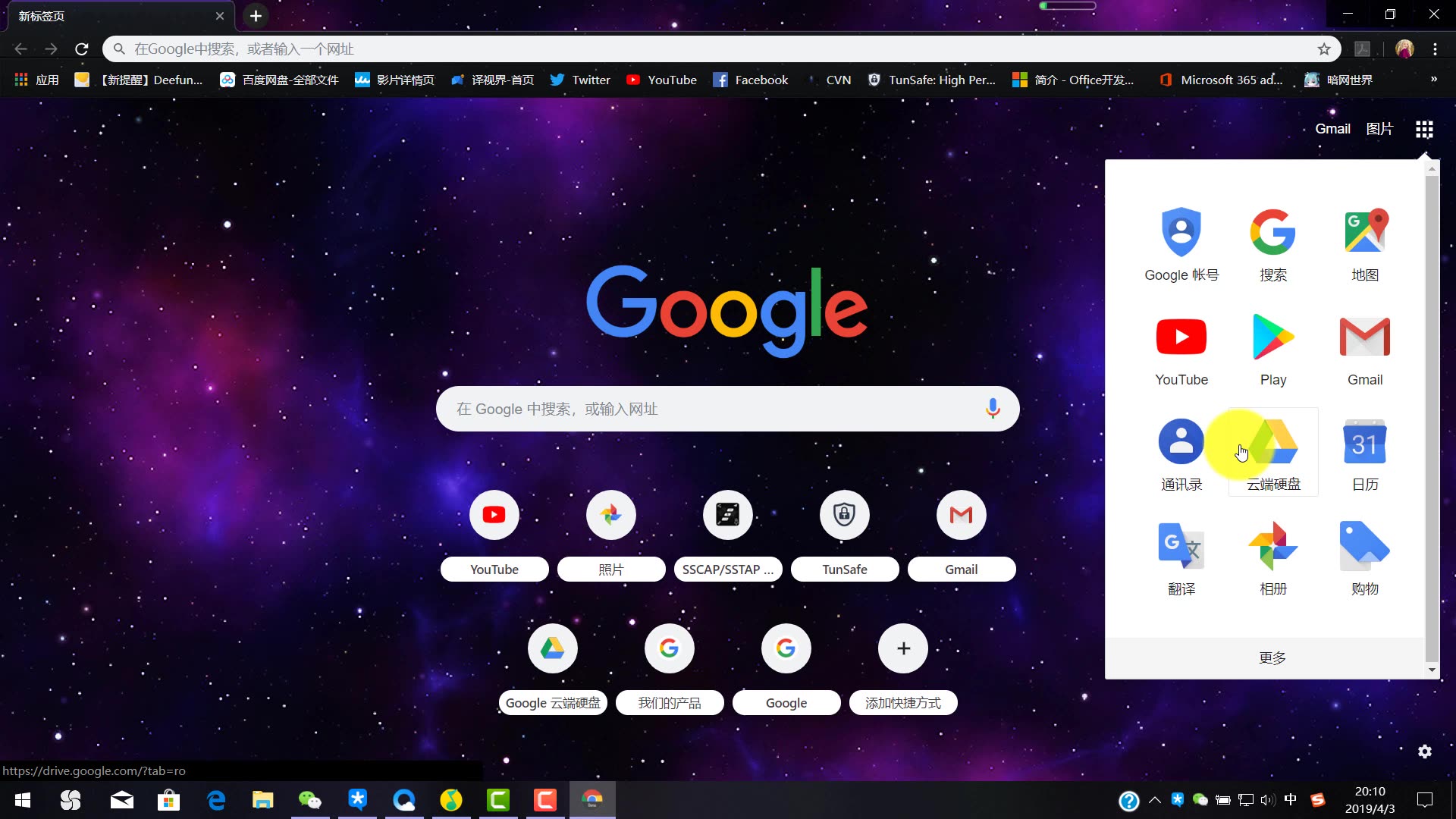Image resolution: width=1456 pixels, height=819 pixels.
Task: Click the scrollbar down arrow in apps panel
Action: pyautogui.click(x=1432, y=670)
